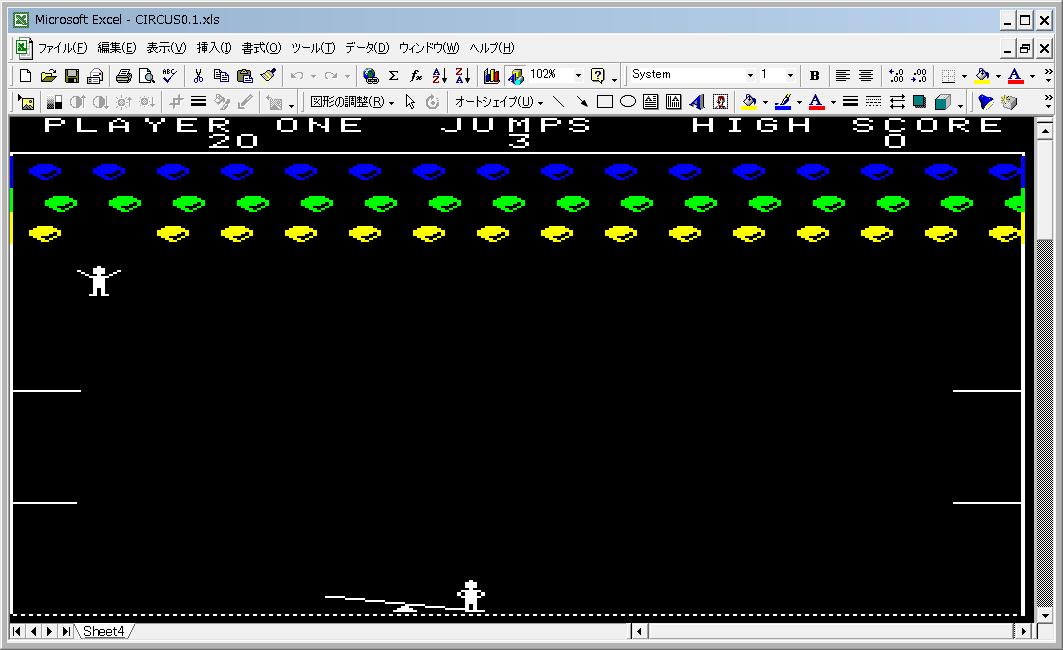1063x650 pixels.
Task: Toggle the Select Objects pointer tool
Action: 410,102
